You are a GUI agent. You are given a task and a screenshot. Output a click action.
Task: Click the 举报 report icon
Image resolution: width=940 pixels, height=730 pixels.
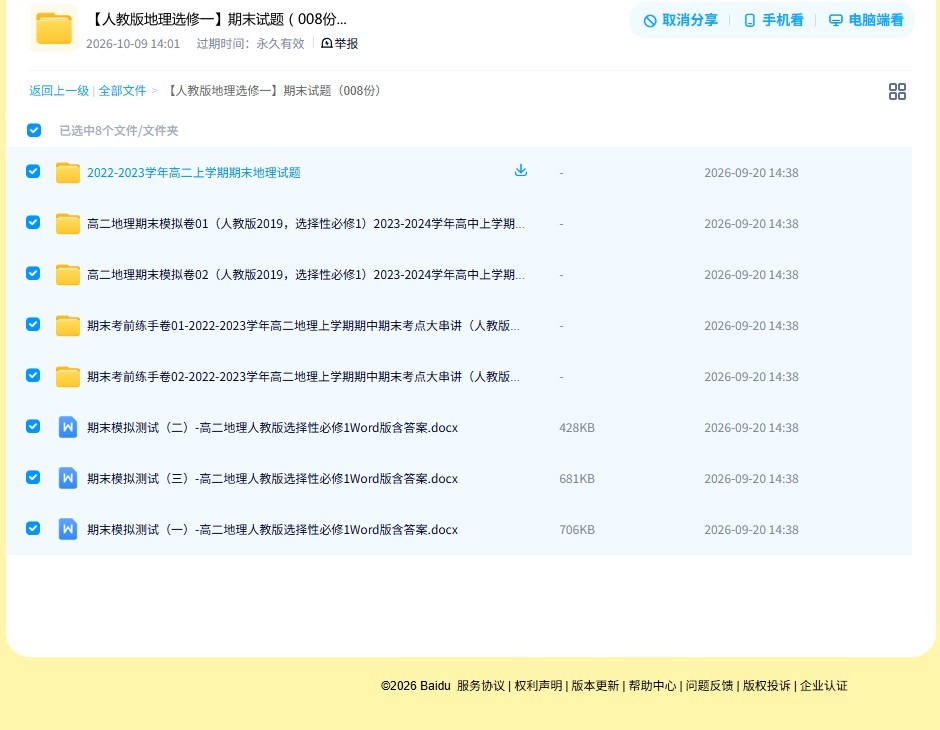[327, 43]
